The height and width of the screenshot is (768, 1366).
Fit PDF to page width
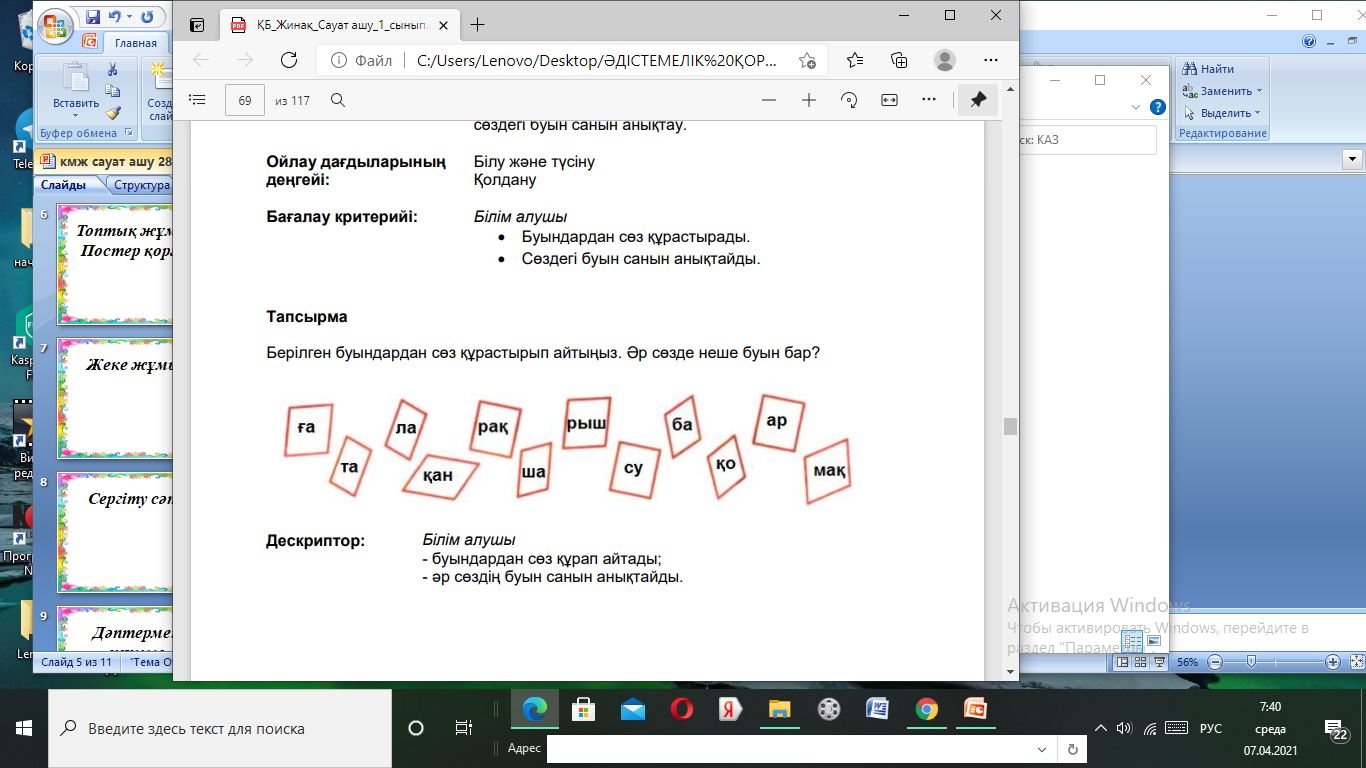click(x=889, y=100)
